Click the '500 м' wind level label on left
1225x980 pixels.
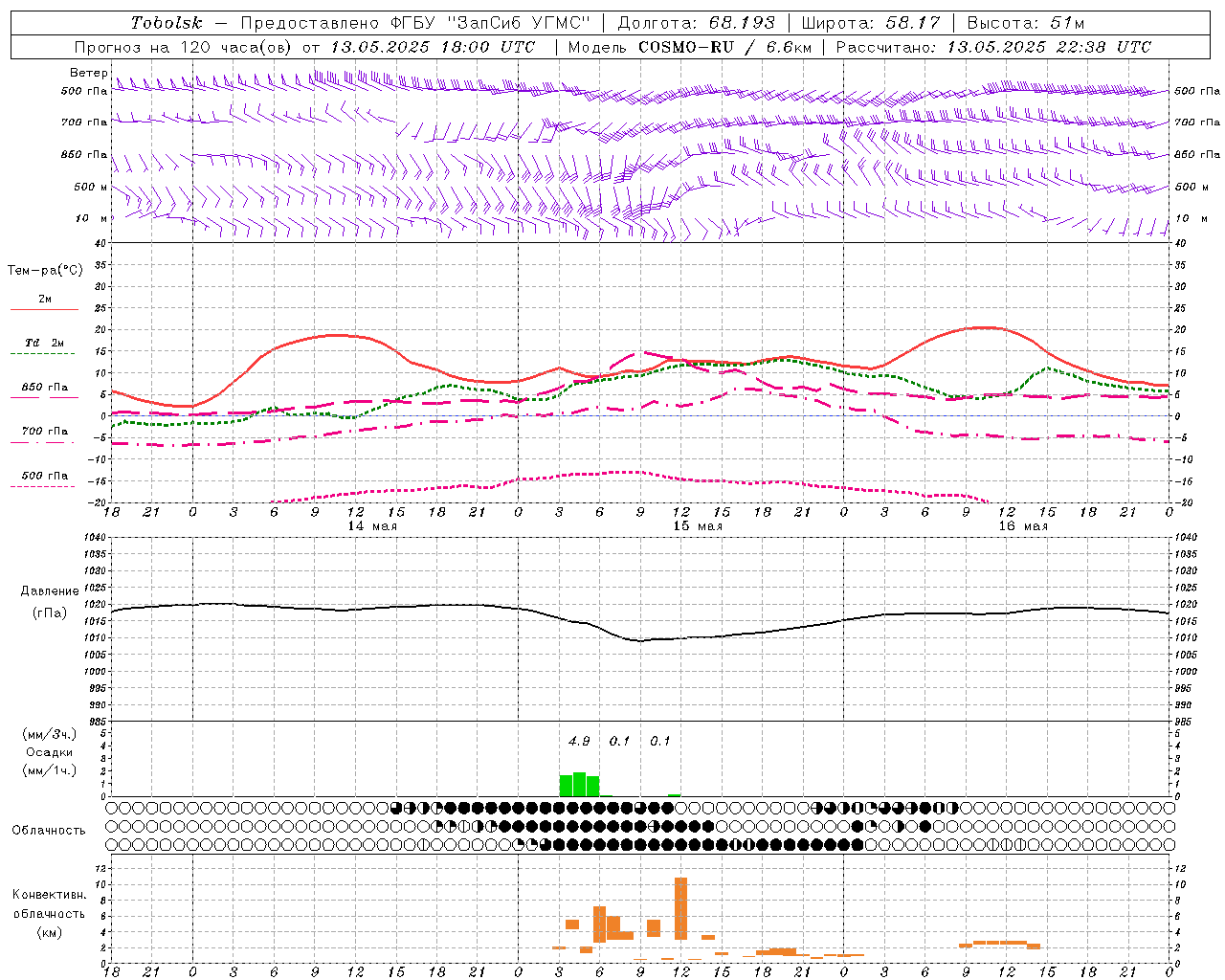pos(91,187)
